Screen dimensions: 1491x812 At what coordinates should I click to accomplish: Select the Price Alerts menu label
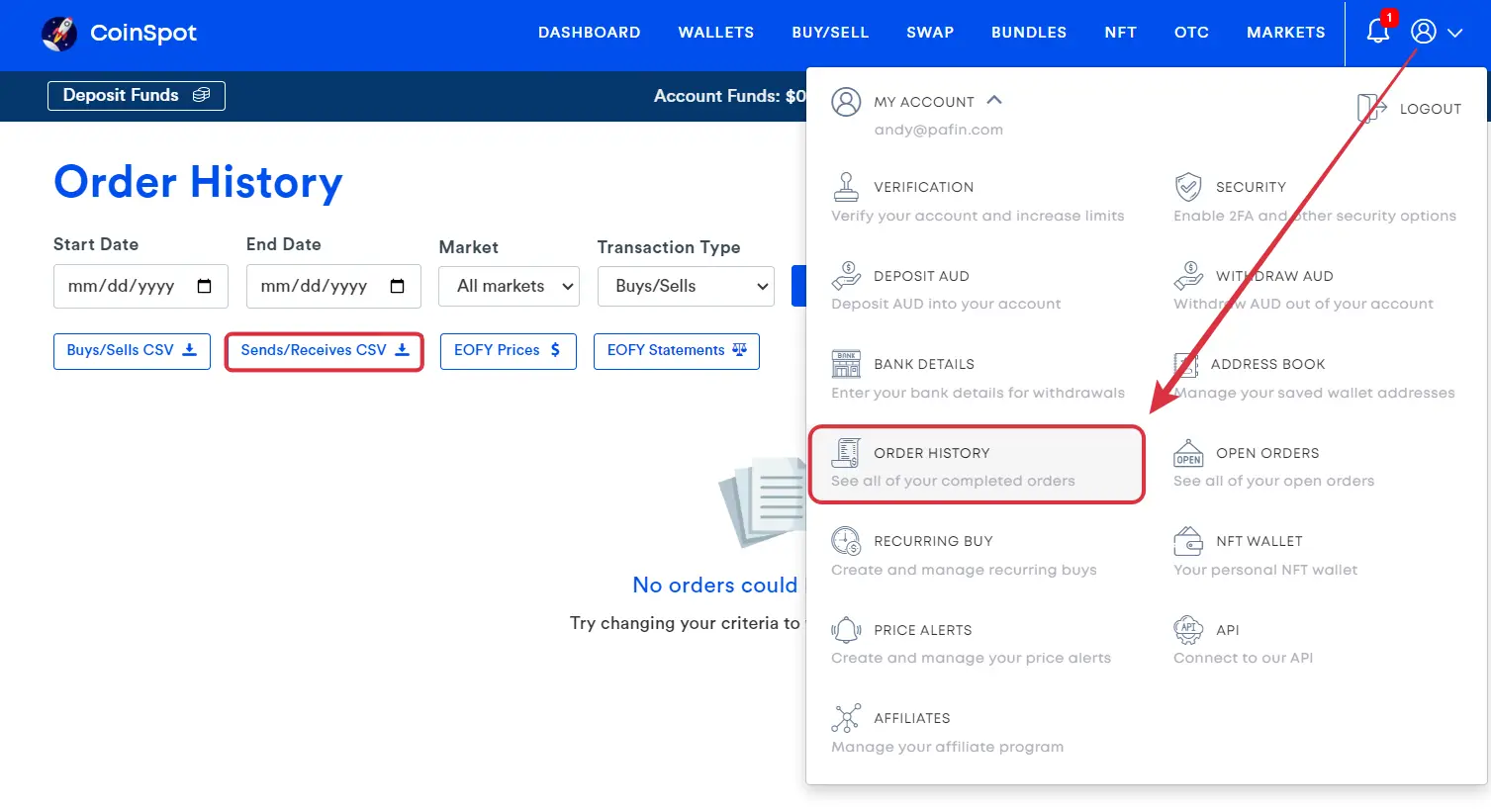pyautogui.click(x=923, y=630)
